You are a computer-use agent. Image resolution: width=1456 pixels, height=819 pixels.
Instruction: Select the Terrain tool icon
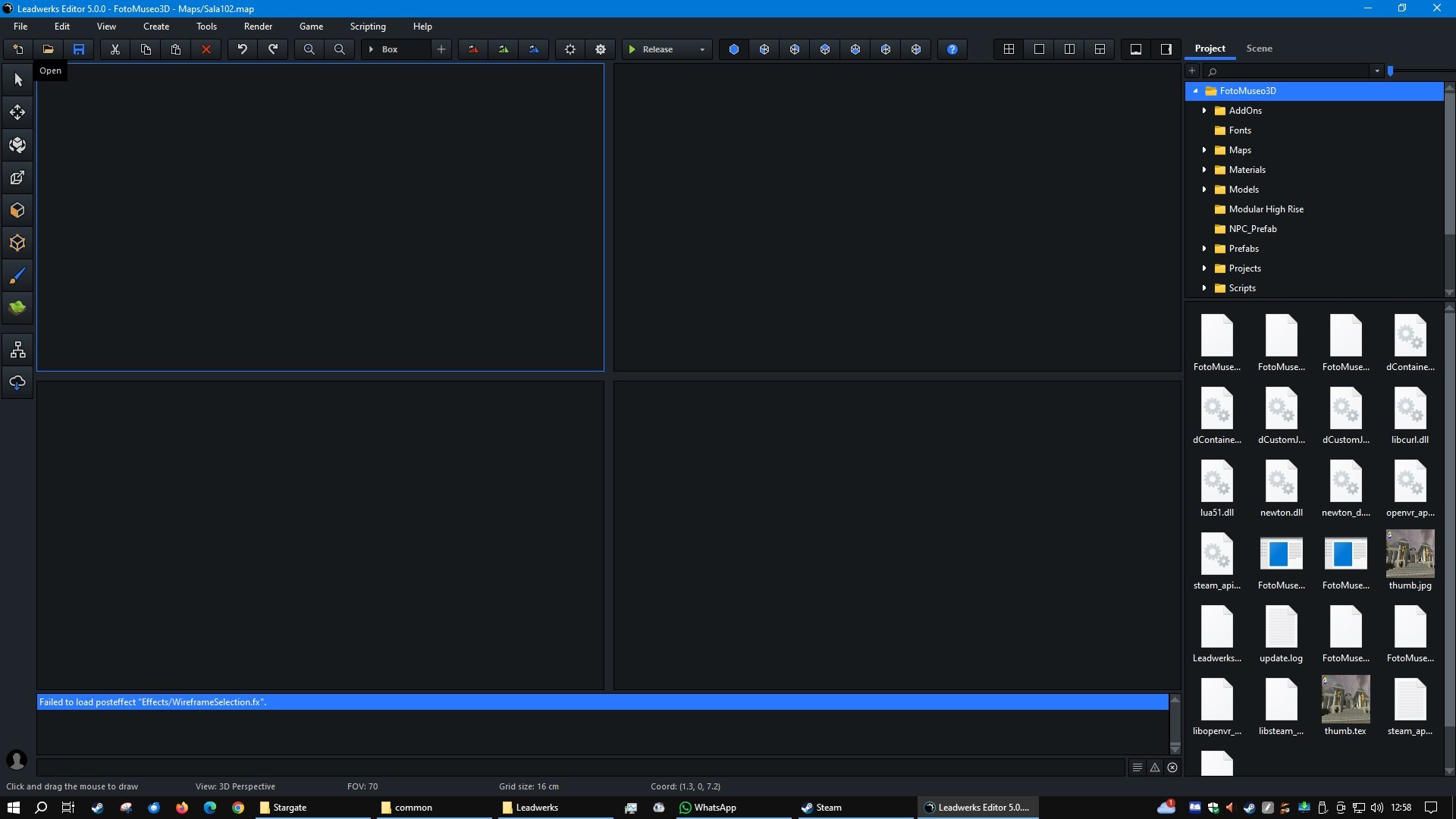(x=17, y=308)
